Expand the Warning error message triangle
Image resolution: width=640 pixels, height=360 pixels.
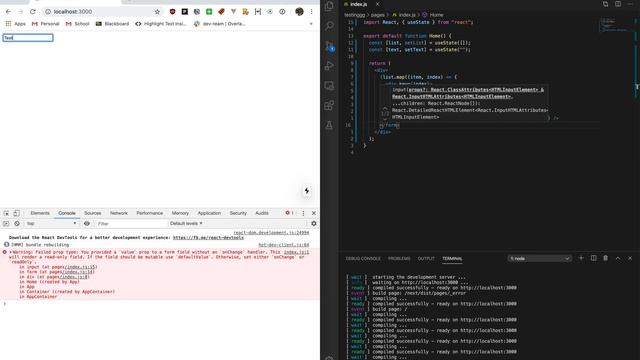[x=11, y=252]
